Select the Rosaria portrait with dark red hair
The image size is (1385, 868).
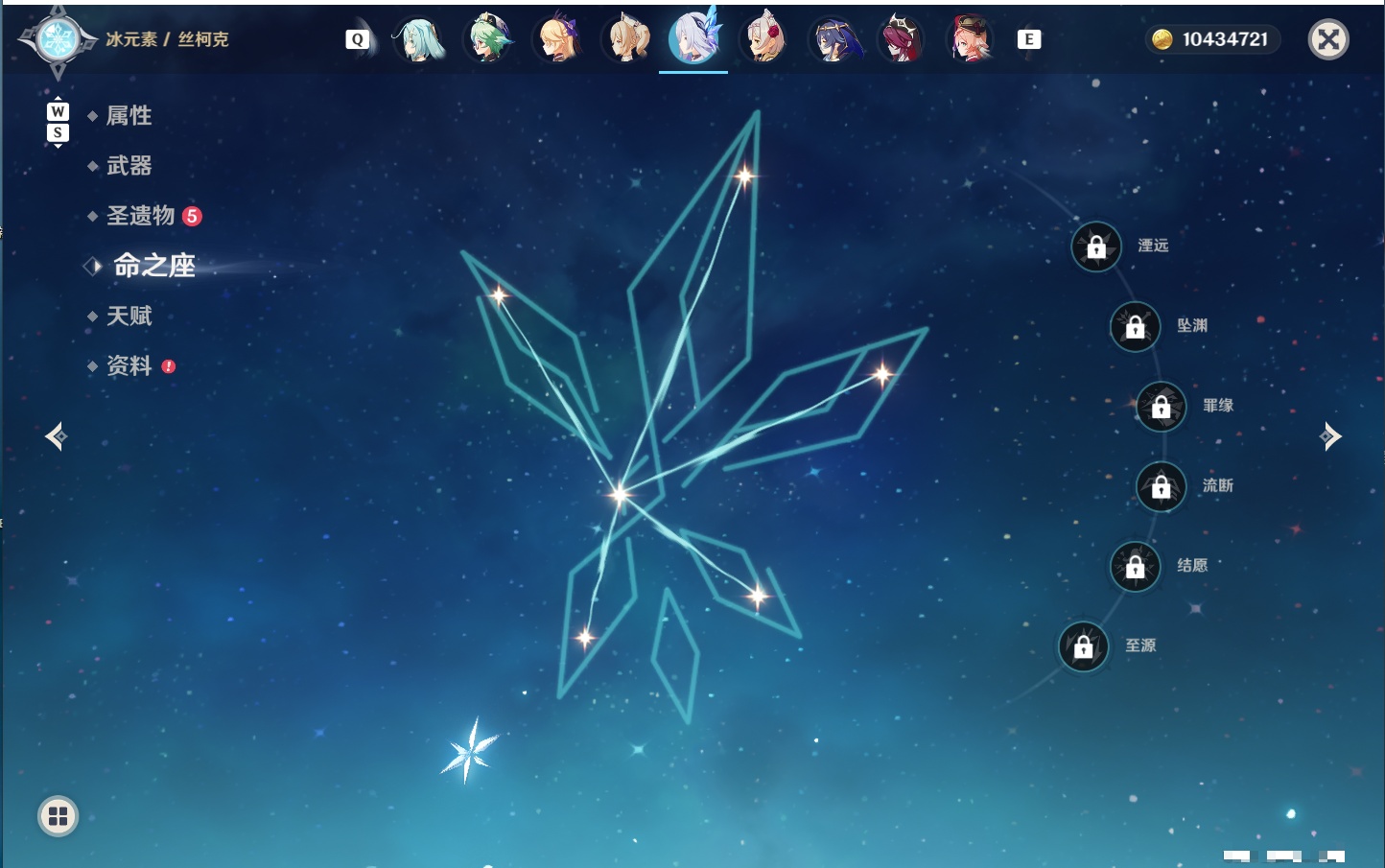click(x=902, y=39)
